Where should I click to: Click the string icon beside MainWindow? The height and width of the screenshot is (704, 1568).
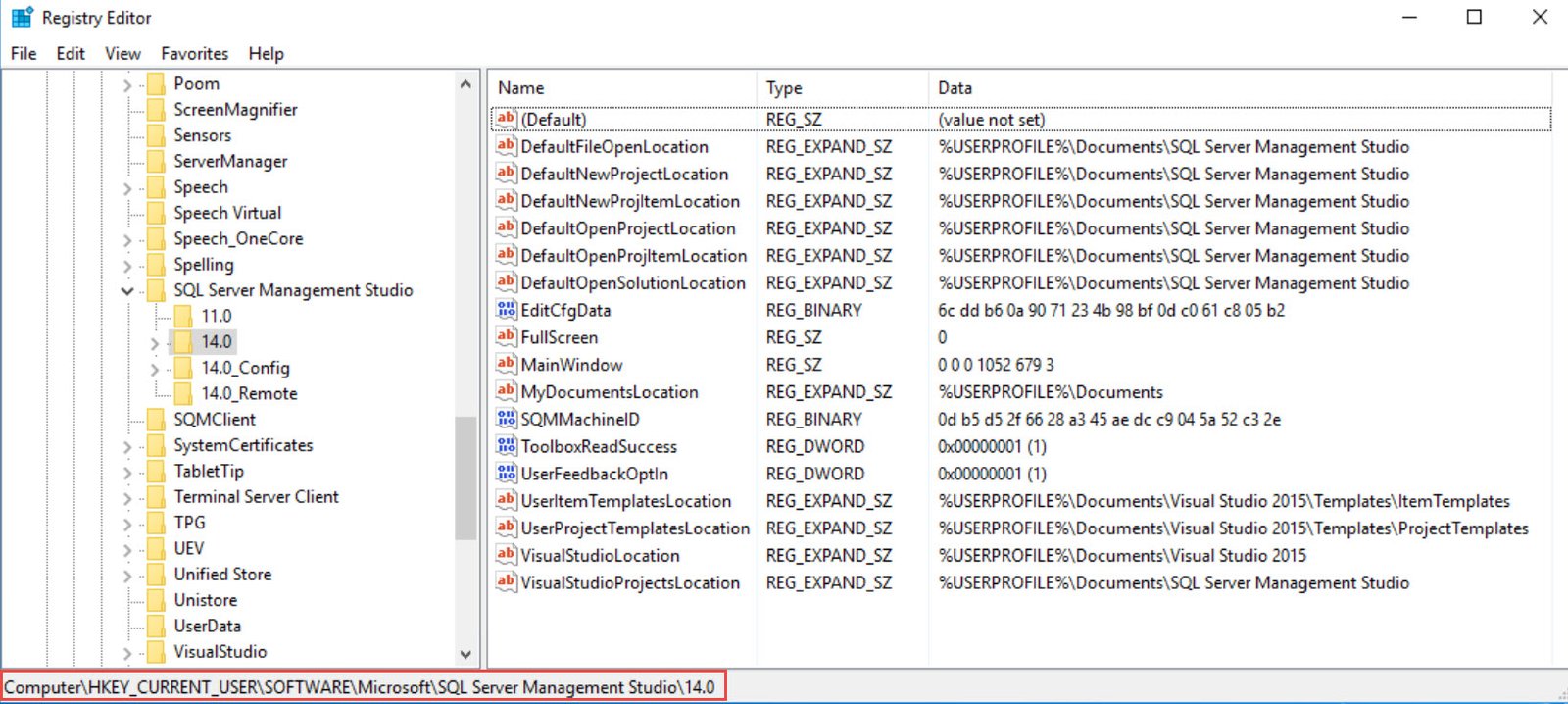click(x=506, y=365)
